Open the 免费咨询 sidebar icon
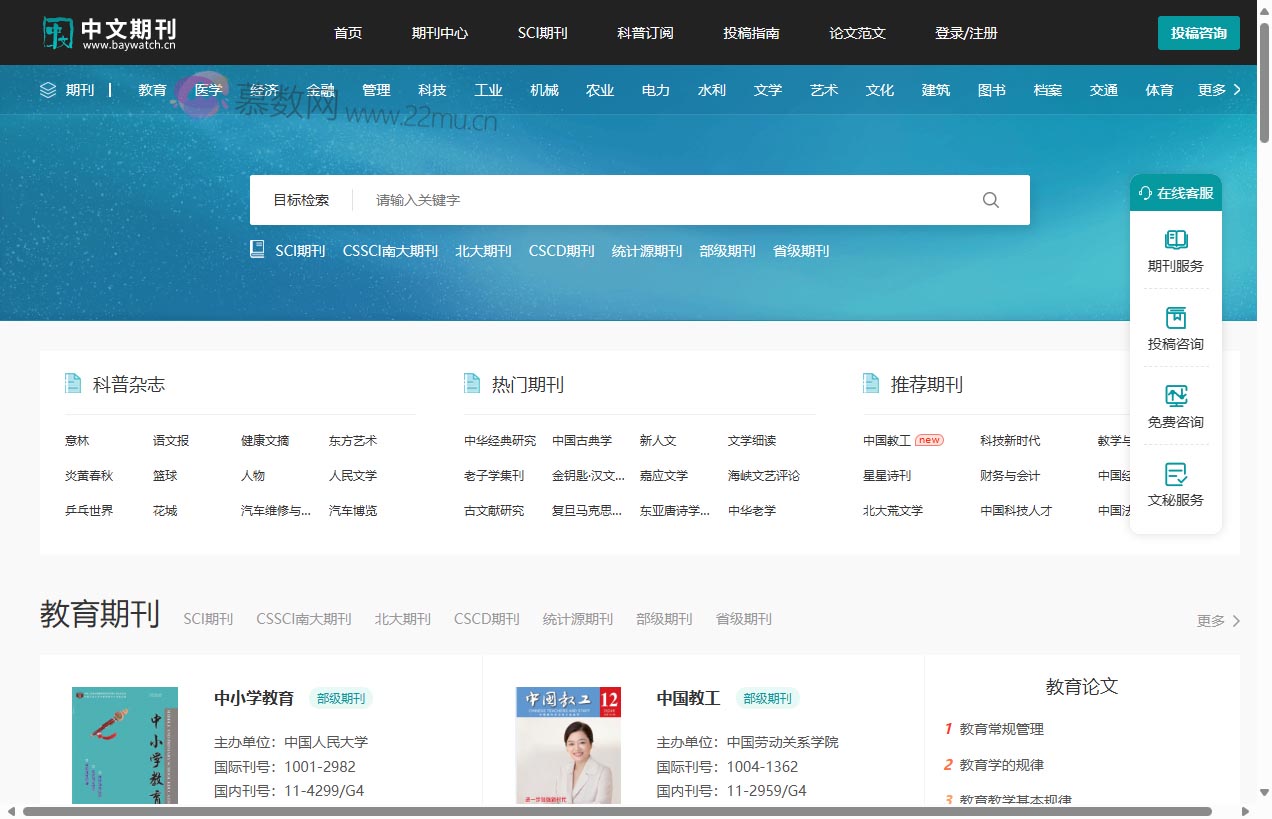The height and width of the screenshot is (819, 1272). pos(1176,396)
